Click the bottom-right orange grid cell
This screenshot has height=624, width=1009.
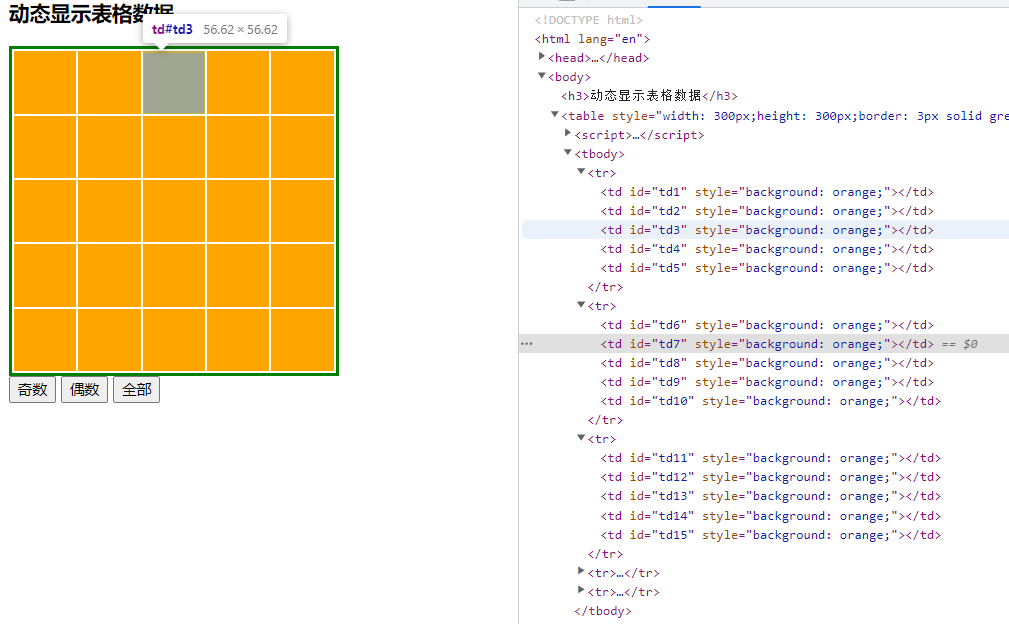click(x=302, y=340)
